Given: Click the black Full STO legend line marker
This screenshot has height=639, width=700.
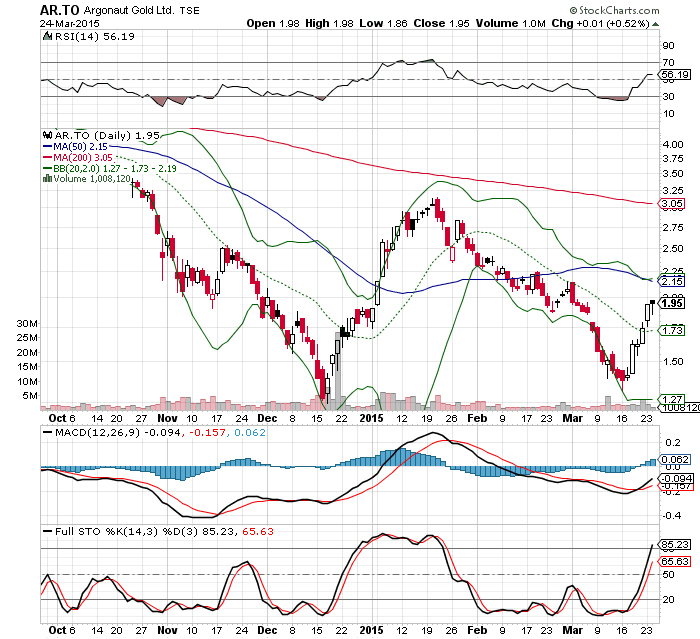Looking at the screenshot, I should (x=47, y=531).
